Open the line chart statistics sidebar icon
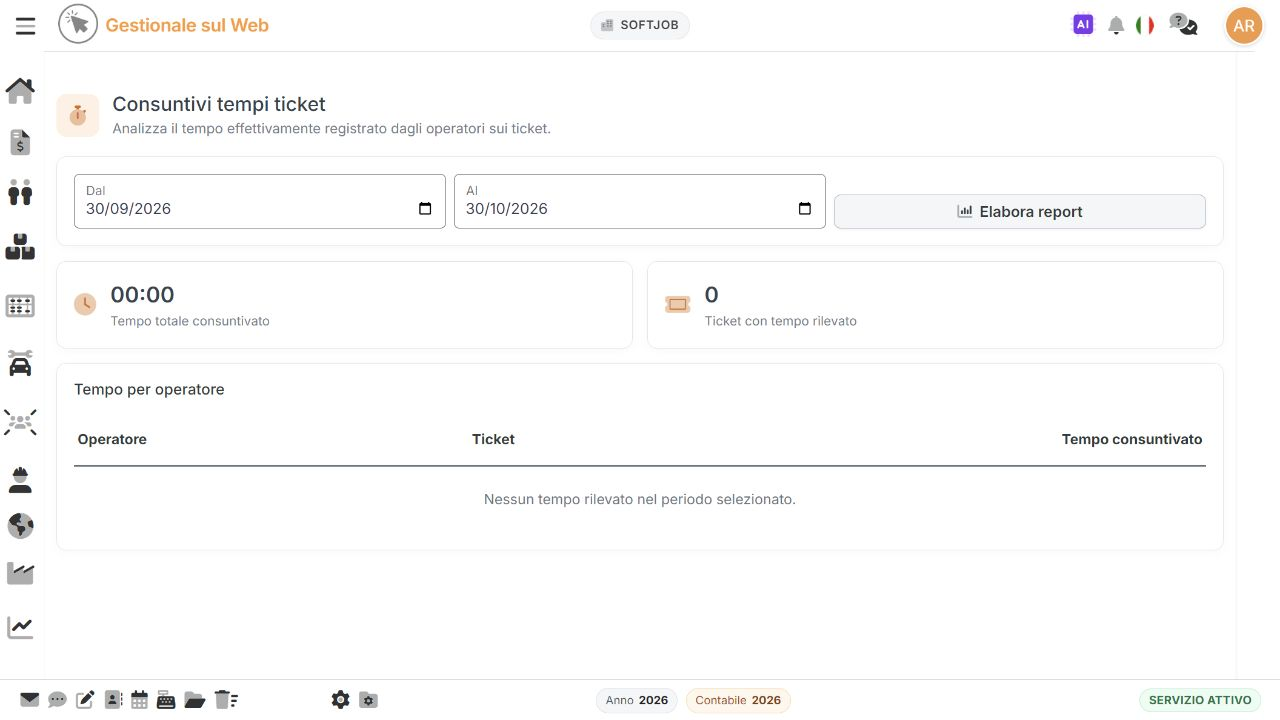1280x720 pixels. tap(20, 627)
